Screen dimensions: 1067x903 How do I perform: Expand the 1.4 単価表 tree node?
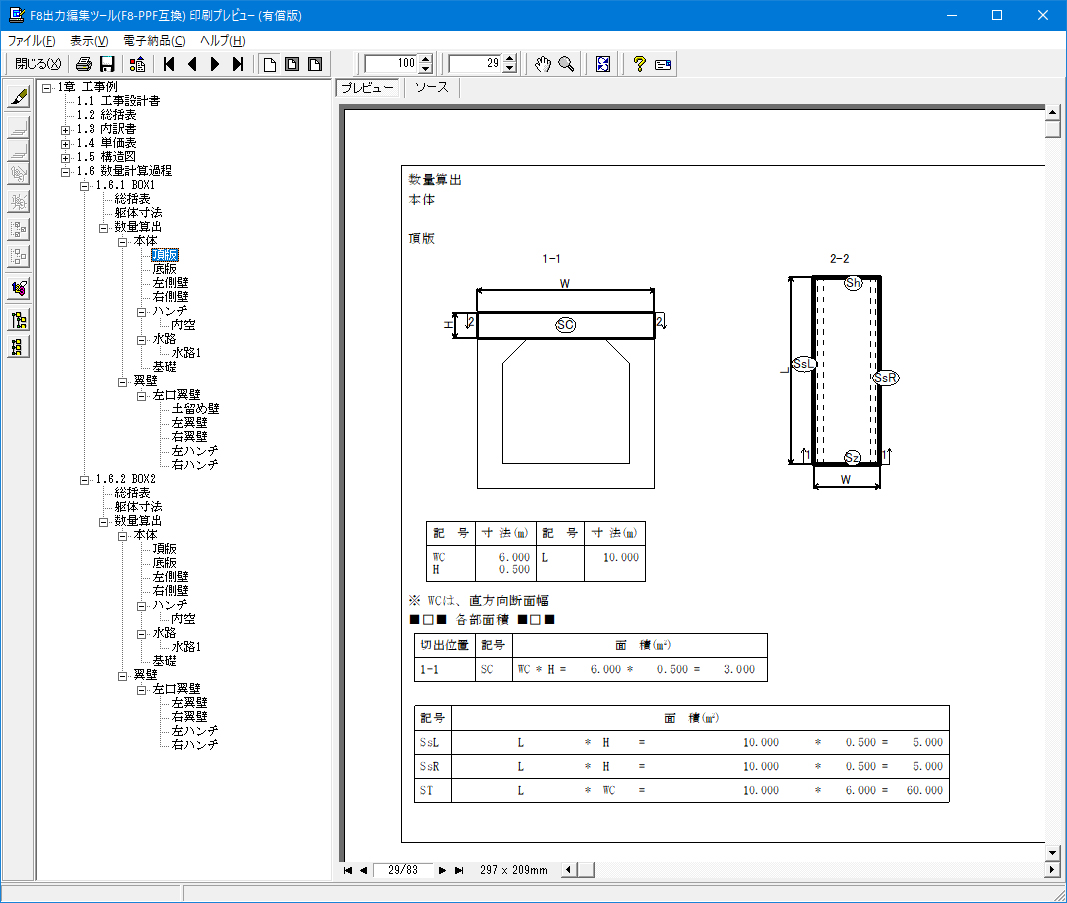click(x=65, y=144)
